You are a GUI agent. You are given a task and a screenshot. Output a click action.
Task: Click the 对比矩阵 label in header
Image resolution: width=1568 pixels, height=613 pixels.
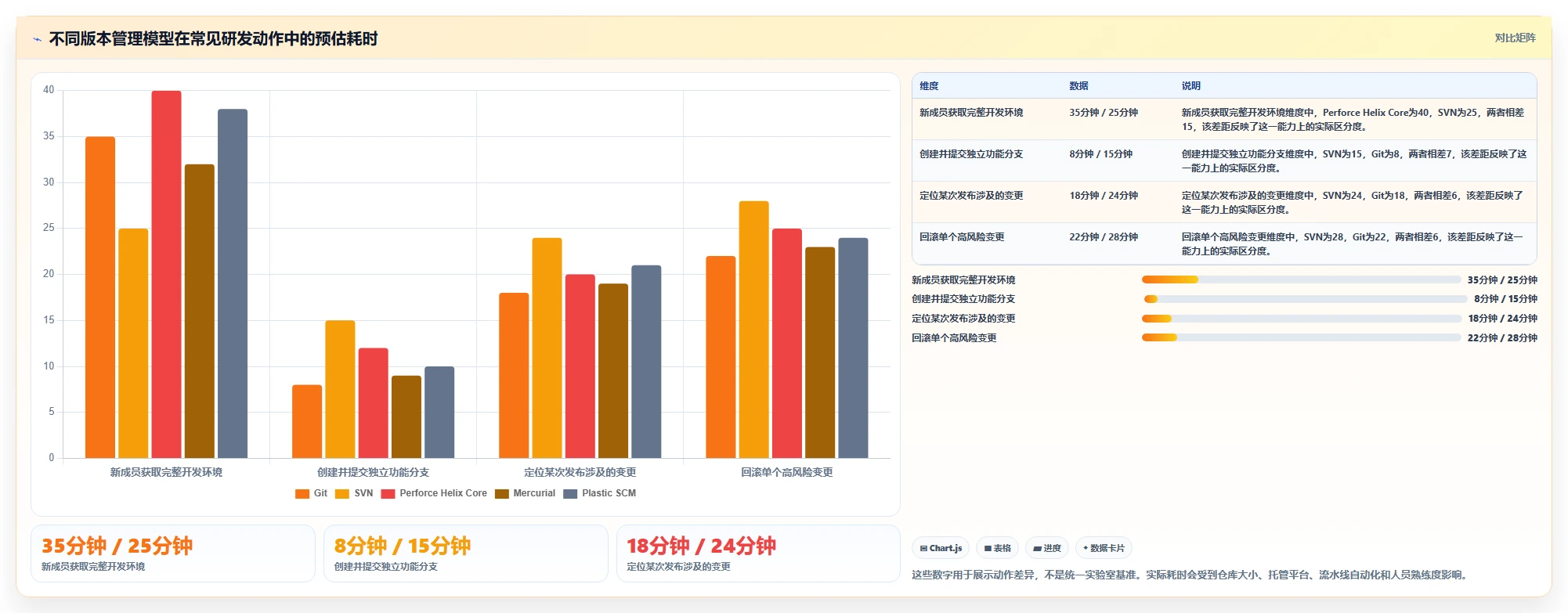[x=1515, y=38]
